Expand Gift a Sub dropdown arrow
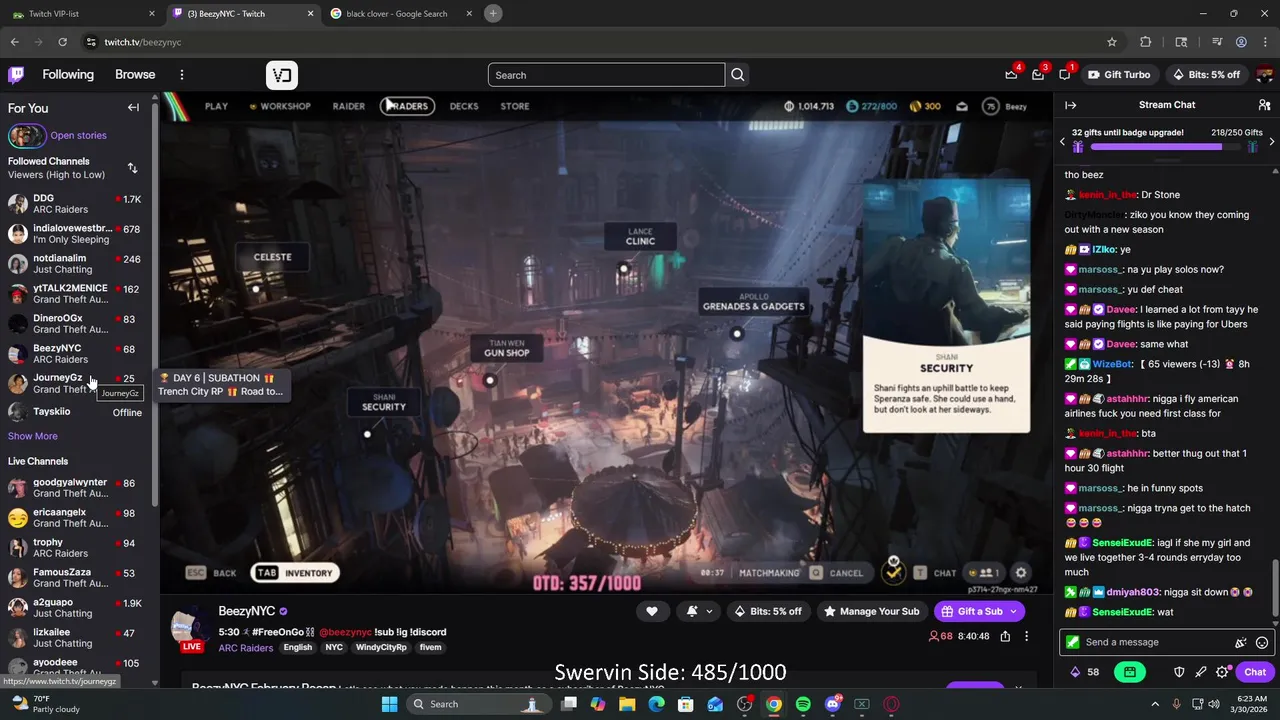1280x720 pixels. pos(1013,611)
